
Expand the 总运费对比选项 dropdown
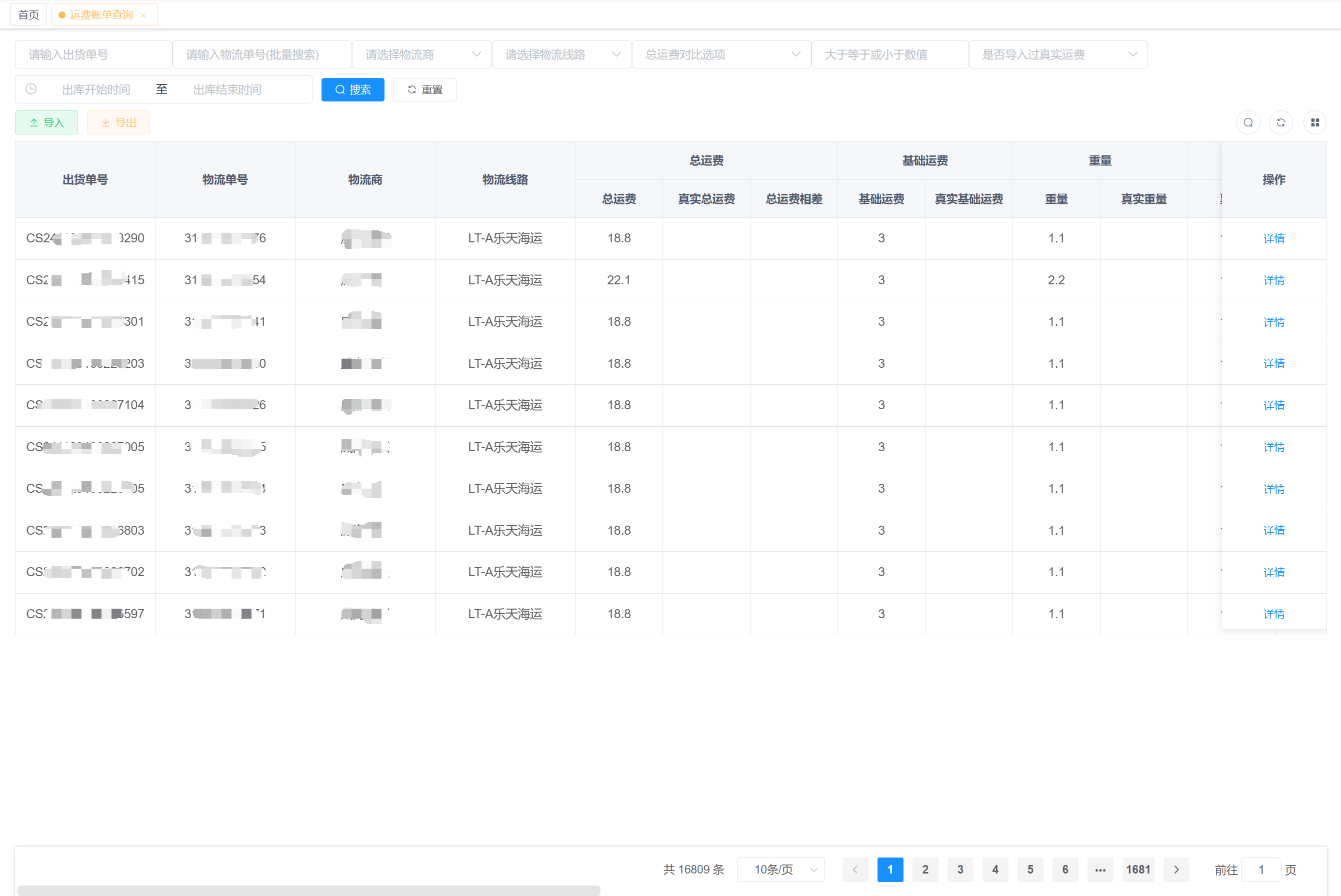[721, 54]
